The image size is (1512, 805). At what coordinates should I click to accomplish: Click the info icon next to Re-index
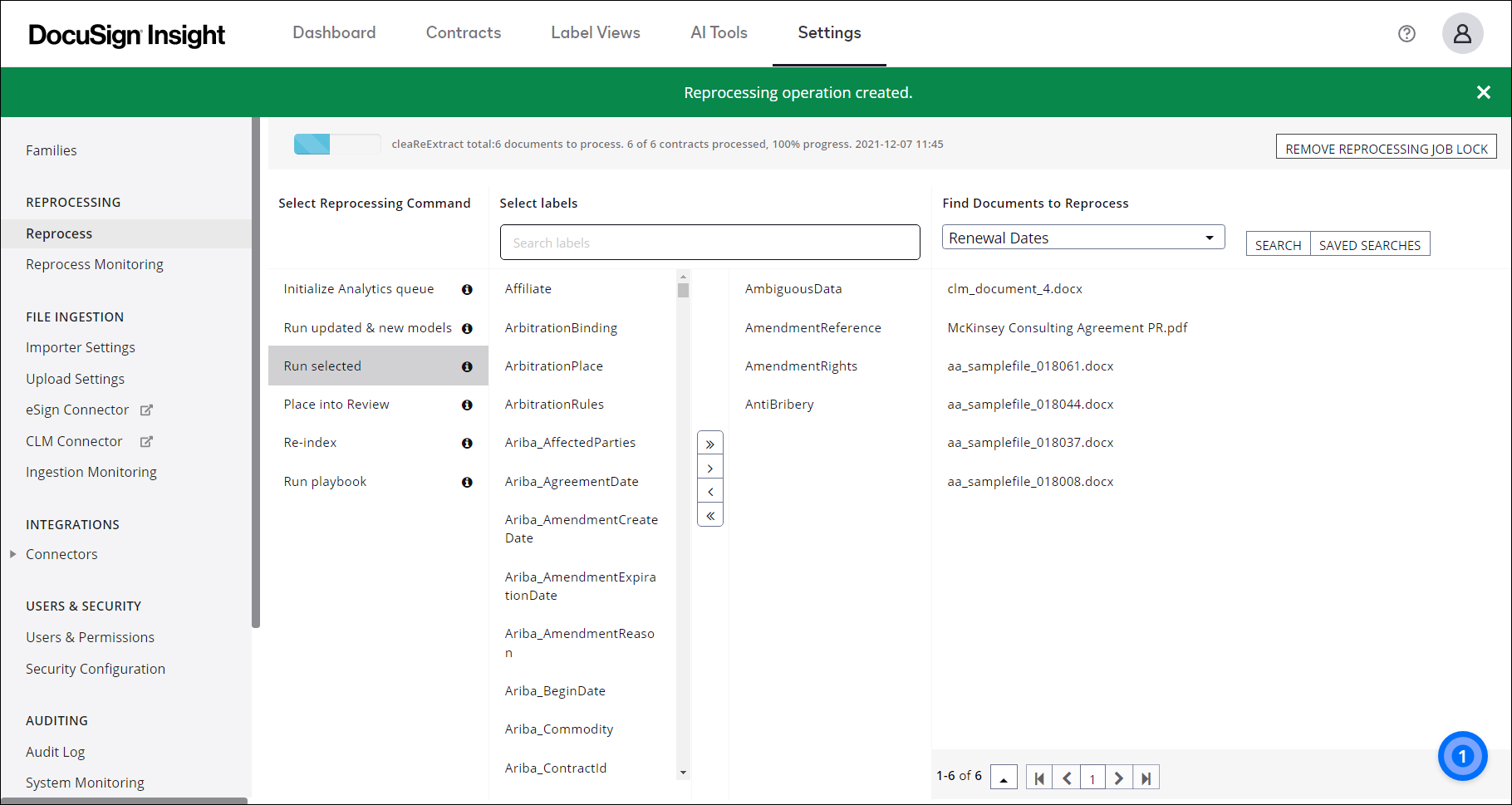(x=468, y=443)
